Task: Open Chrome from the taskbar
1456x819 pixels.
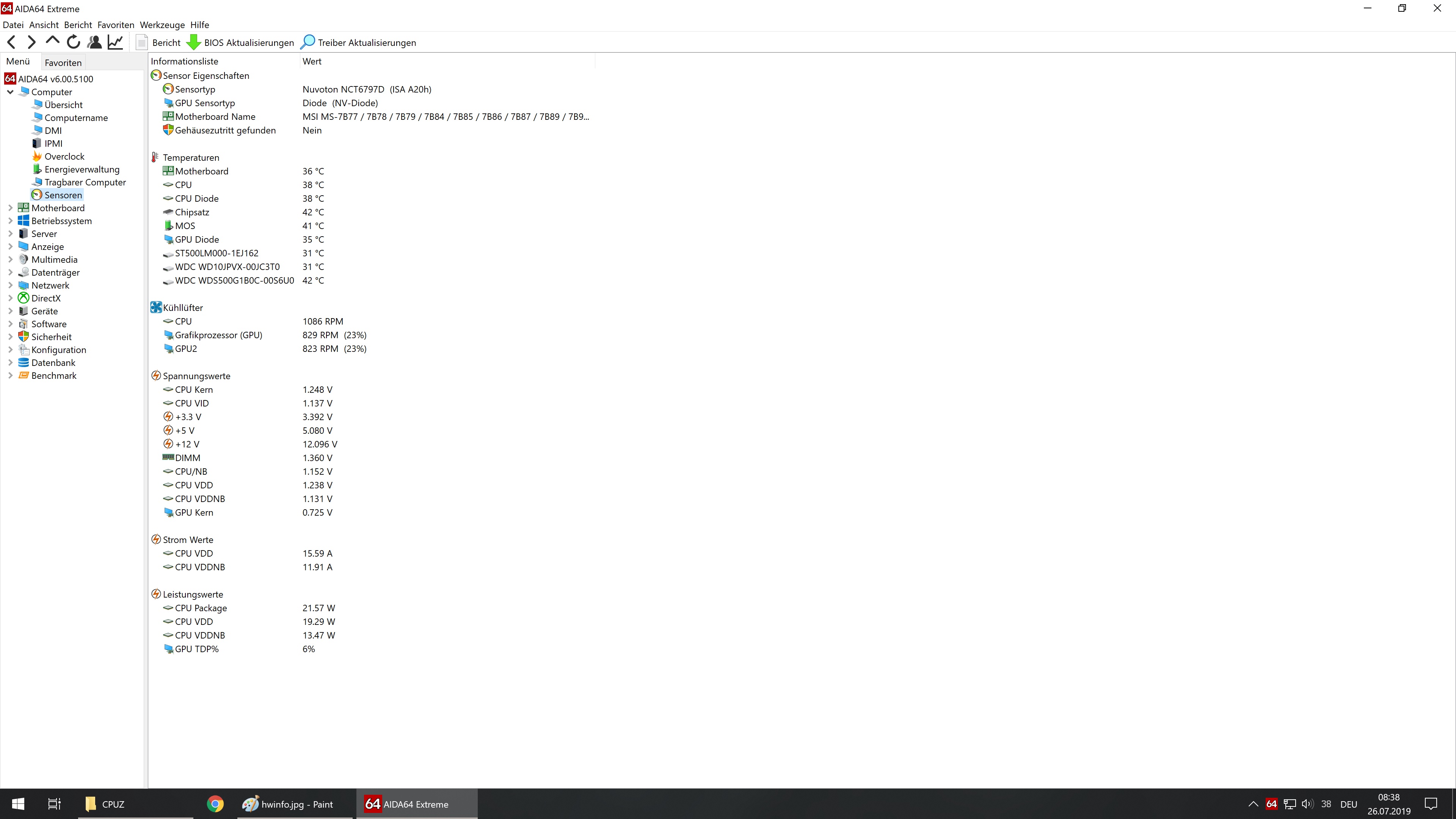Action: tap(215, 804)
